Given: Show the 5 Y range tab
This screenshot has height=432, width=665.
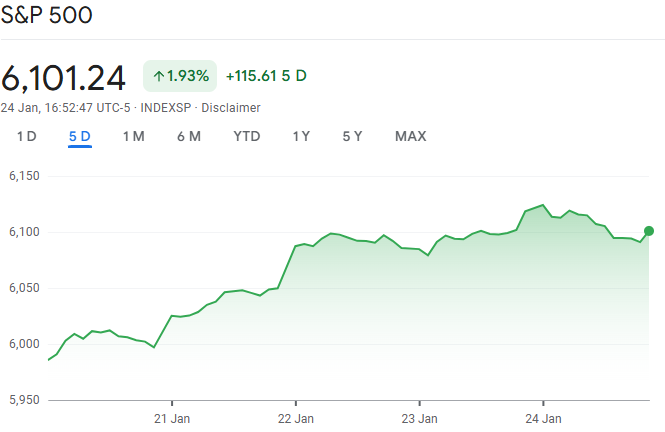Looking at the screenshot, I should point(352,137).
